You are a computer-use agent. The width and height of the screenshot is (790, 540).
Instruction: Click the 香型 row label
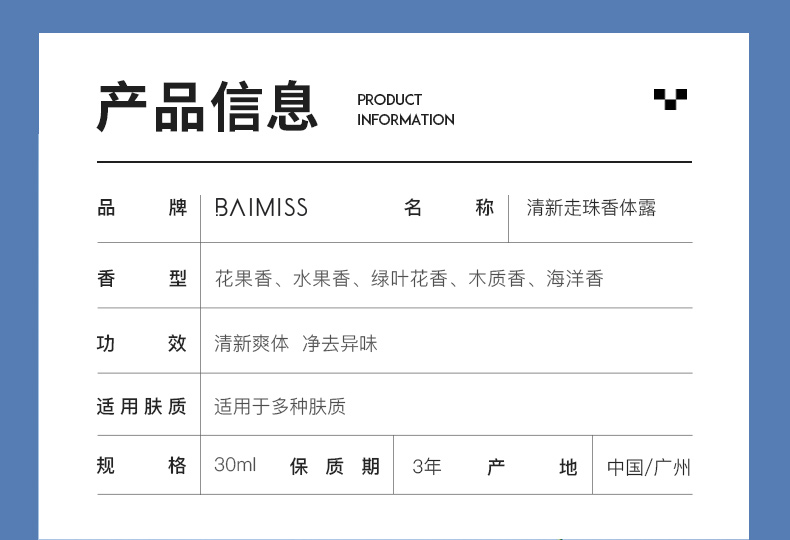click(x=142, y=279)
